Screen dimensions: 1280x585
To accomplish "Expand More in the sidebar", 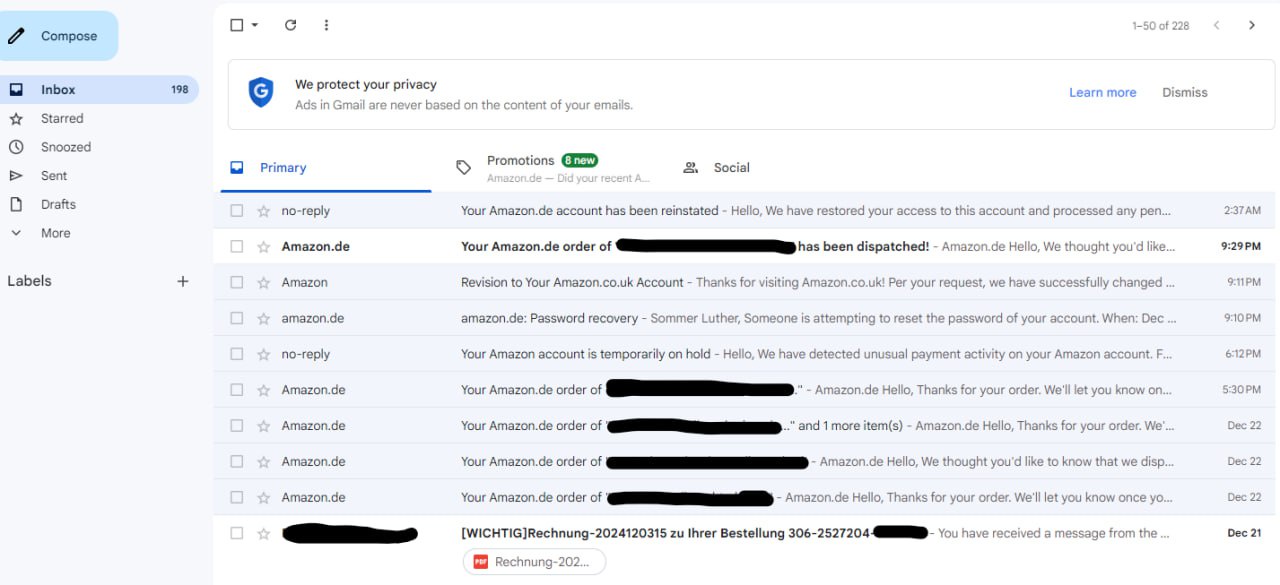I will click(x=55, y=233).
